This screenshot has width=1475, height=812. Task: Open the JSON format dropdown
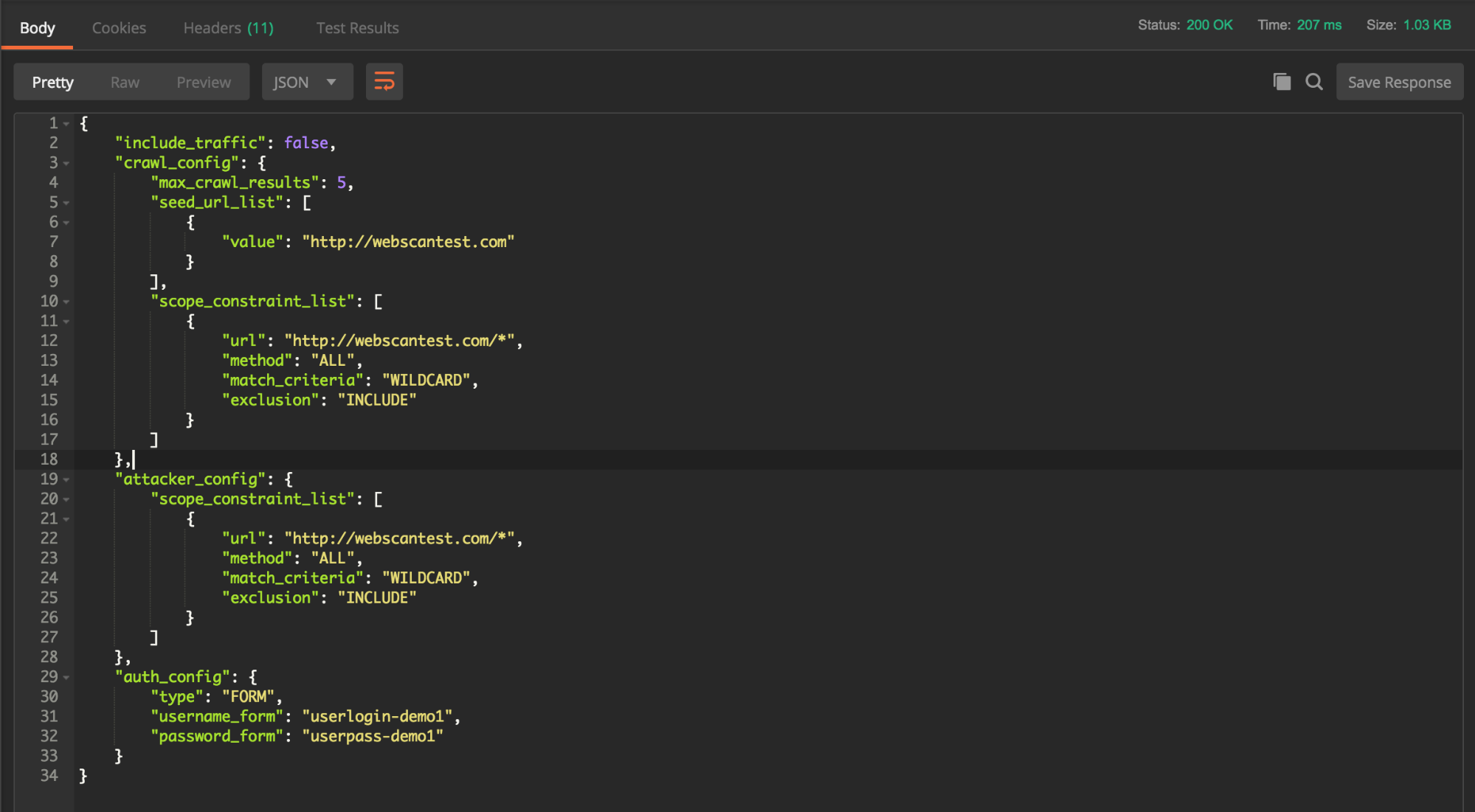(306, 82)
